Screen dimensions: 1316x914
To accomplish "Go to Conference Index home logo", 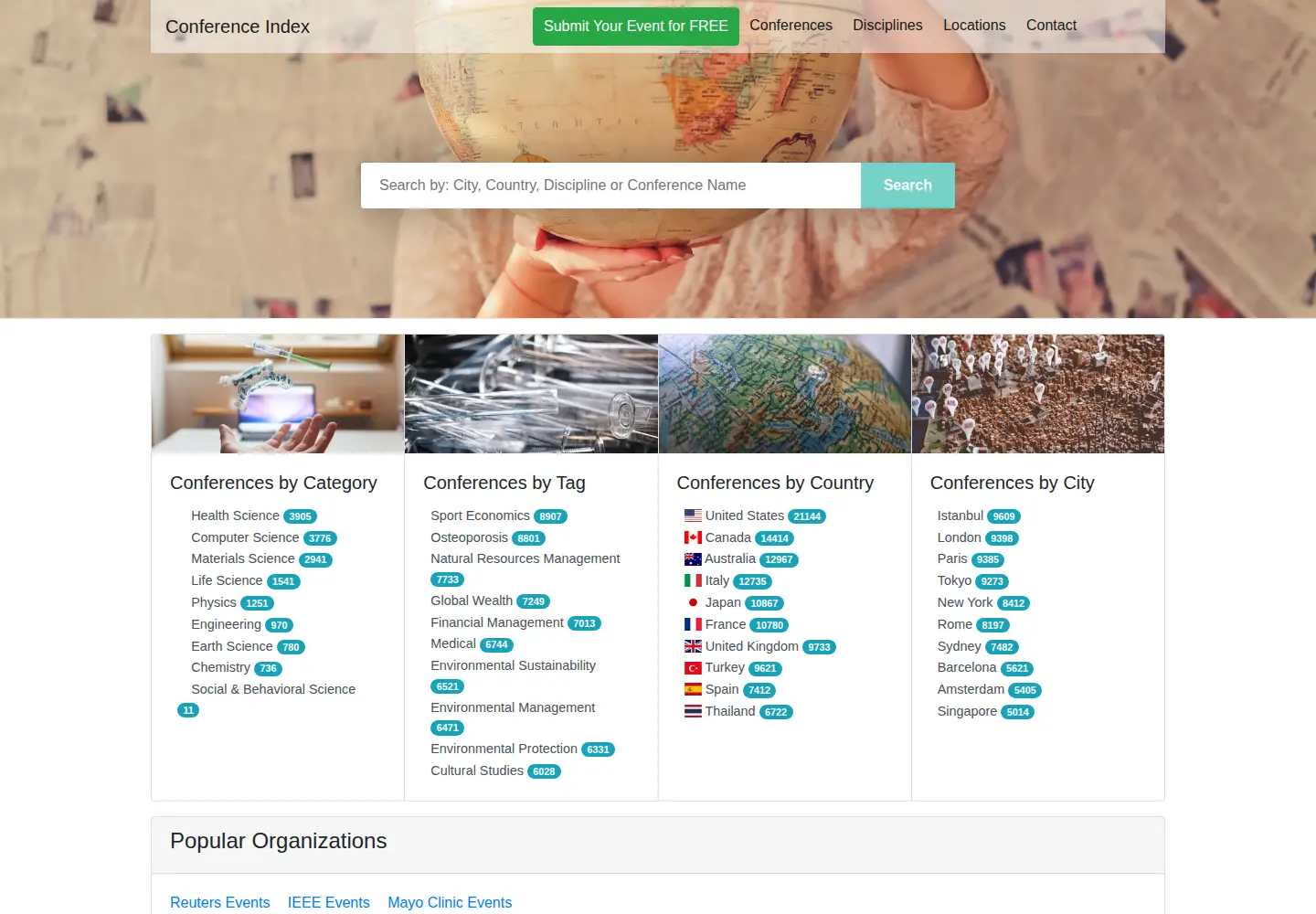I will 238,27.
